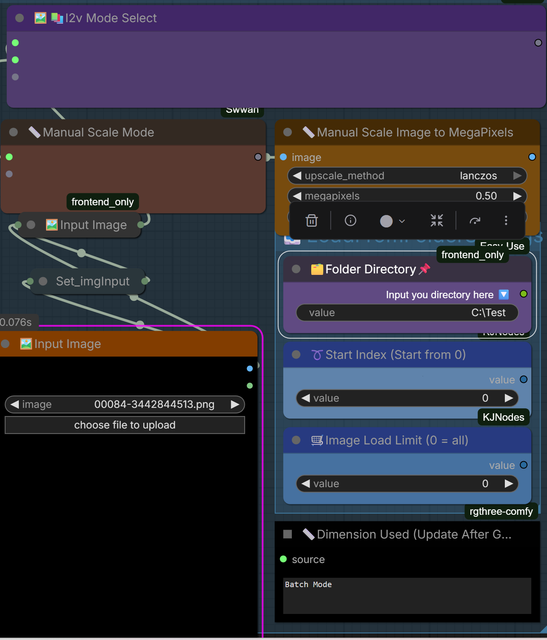Click the picture icon on orange Input Image node
Viewport: 547px width, 640px height.
click(x=26, y=344)
